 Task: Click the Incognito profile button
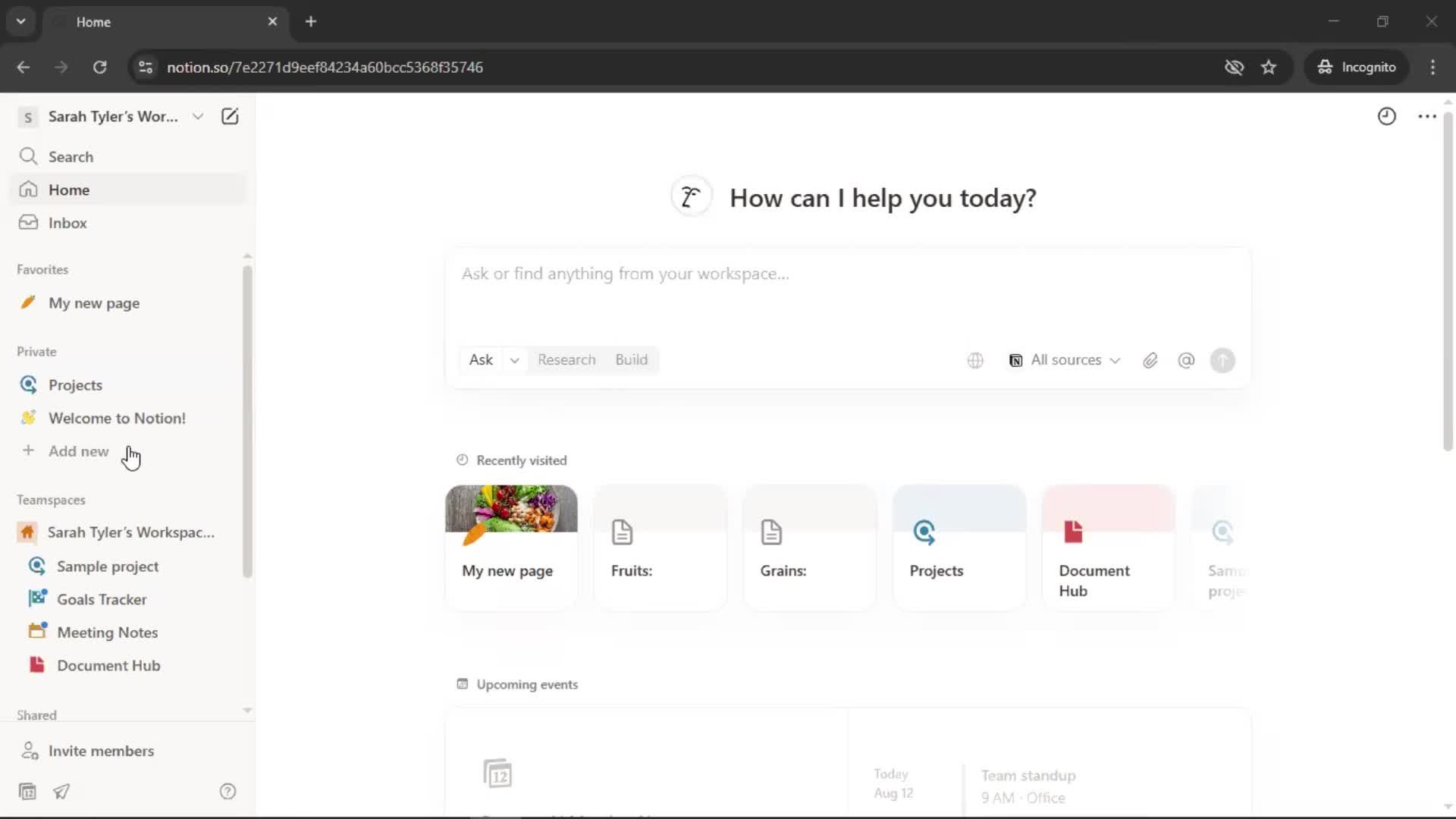pos(1357,67)
